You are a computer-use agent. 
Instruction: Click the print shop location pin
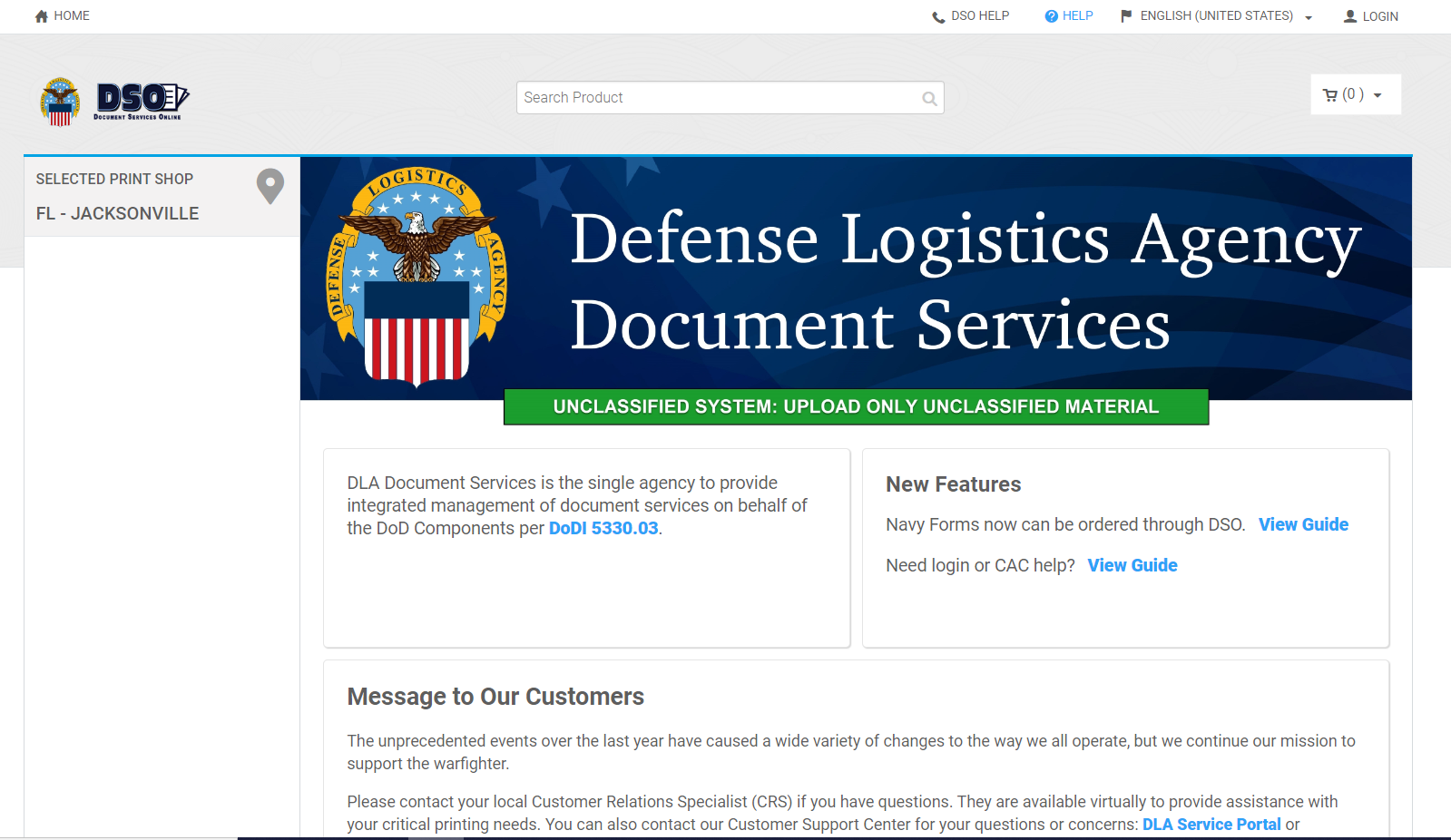tap(270, 187)
